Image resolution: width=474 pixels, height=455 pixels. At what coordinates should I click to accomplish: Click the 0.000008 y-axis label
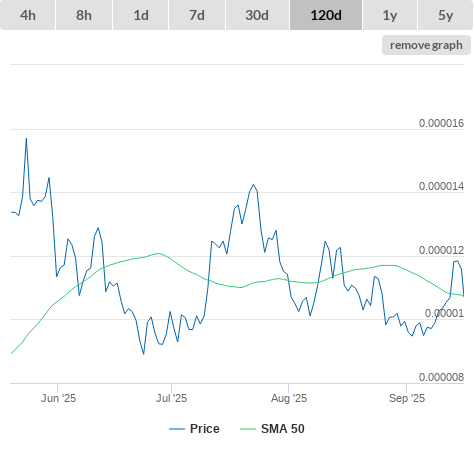441,377
